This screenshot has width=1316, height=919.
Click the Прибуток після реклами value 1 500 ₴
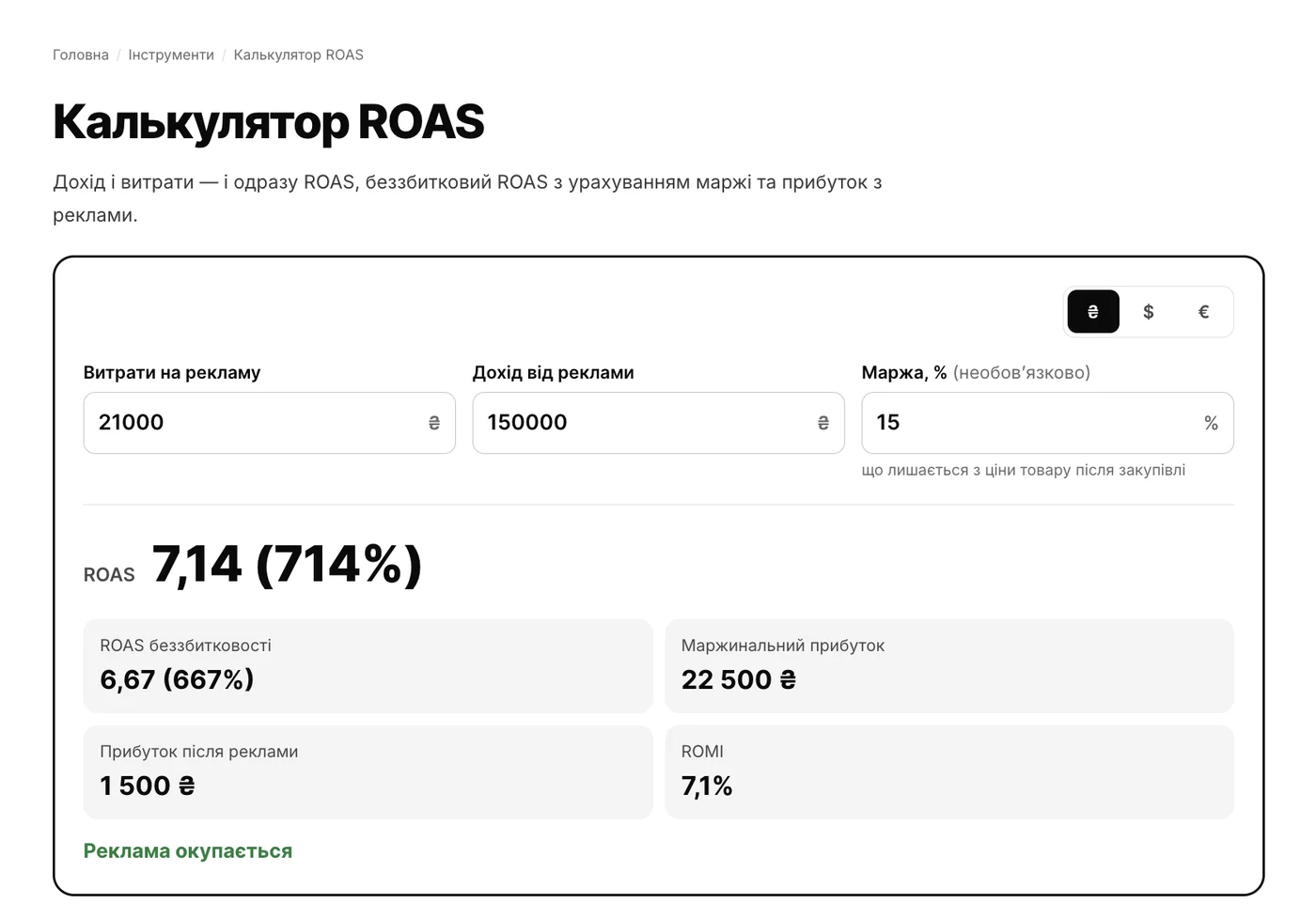click(x=148, y=786)
